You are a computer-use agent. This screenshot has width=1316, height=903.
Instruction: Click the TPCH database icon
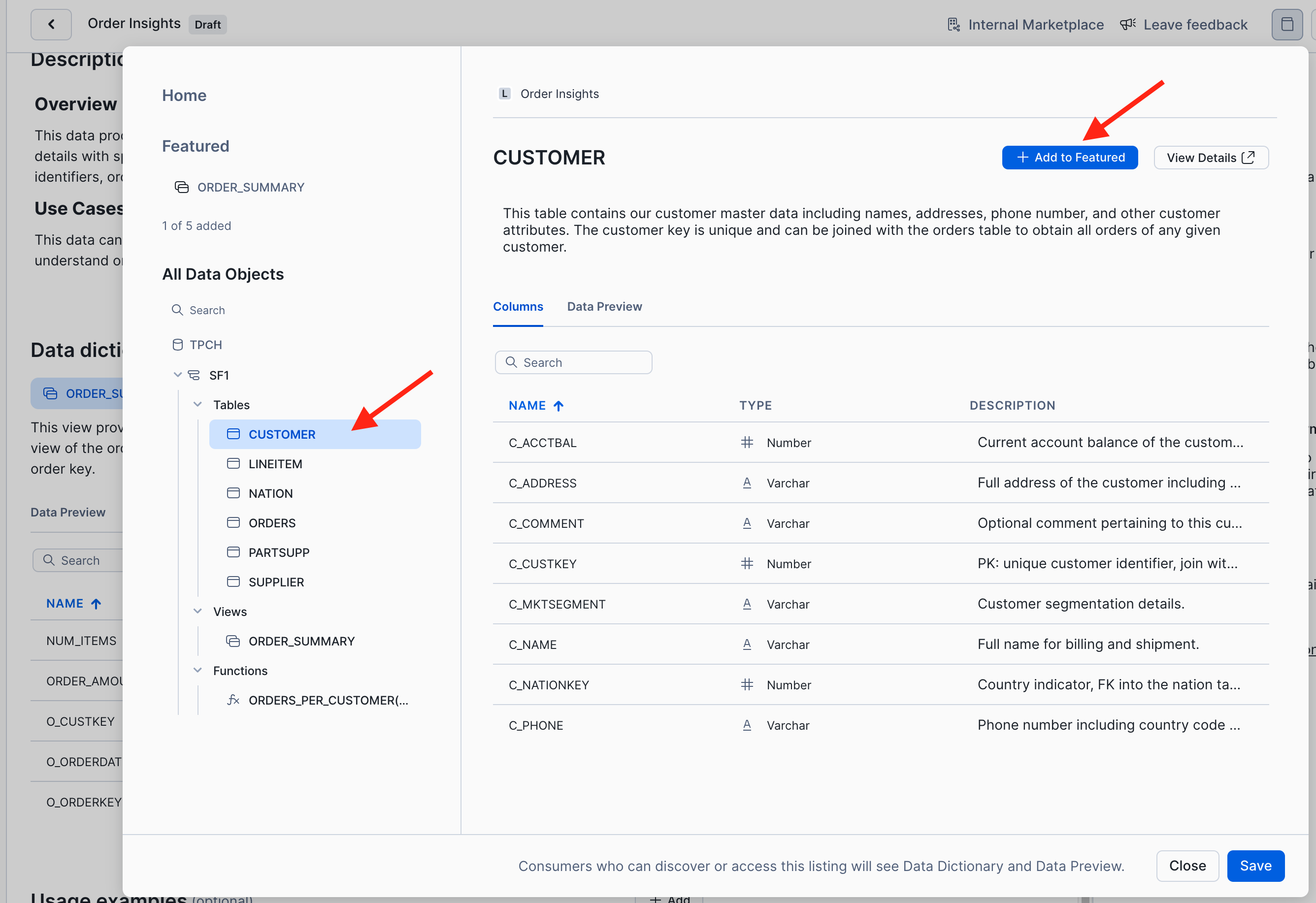(x=177, y=345)
